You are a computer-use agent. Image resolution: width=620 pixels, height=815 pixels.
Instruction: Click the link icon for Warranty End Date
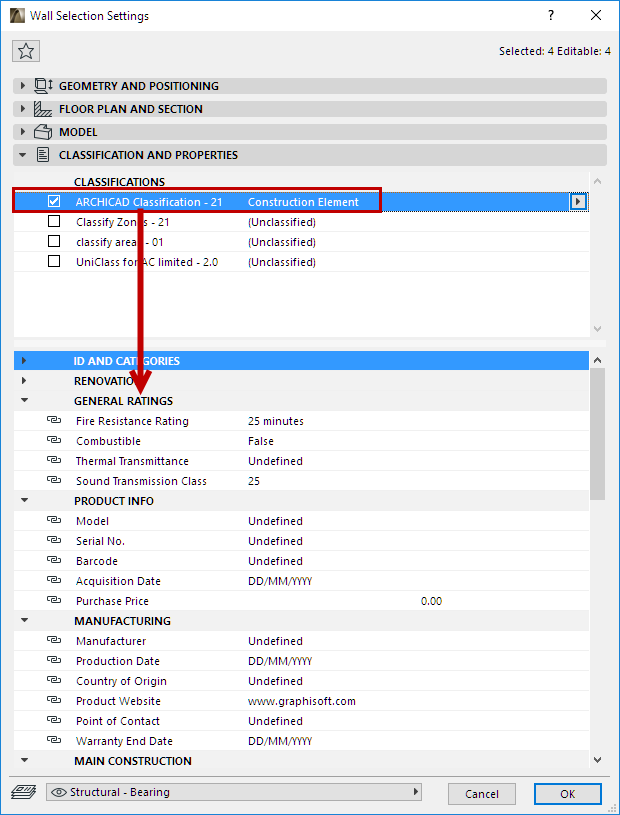[x=54, y=741]
